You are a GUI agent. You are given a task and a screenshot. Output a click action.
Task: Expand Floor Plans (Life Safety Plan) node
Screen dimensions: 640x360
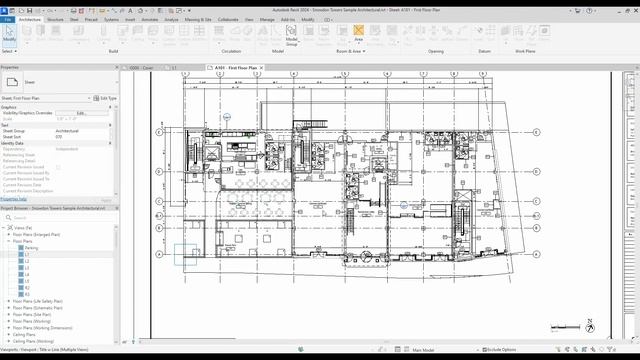tap(9, 301)
